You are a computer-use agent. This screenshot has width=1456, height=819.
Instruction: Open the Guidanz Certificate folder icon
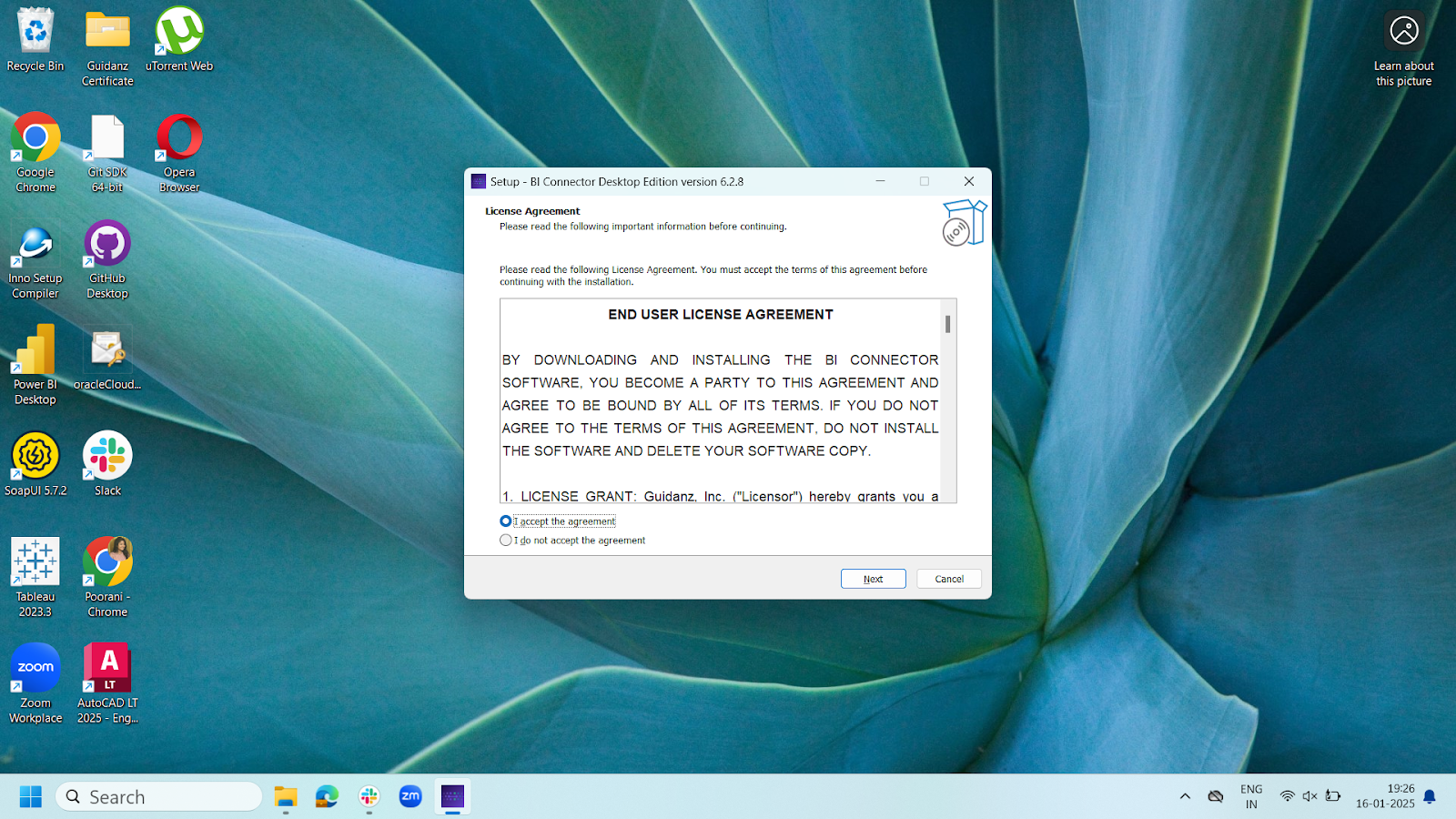coord(107,47)
